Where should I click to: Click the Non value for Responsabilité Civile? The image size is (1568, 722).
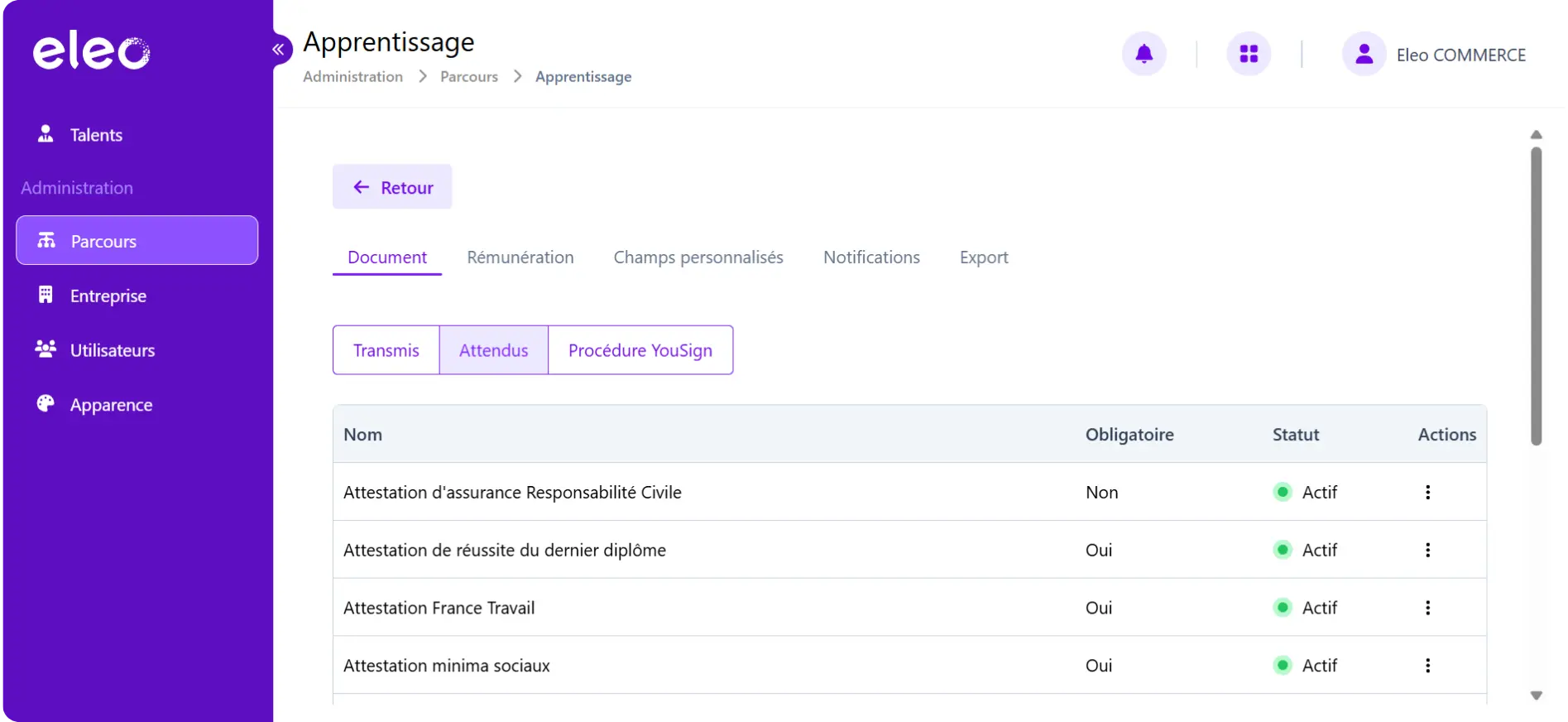tap(1102, 493)
